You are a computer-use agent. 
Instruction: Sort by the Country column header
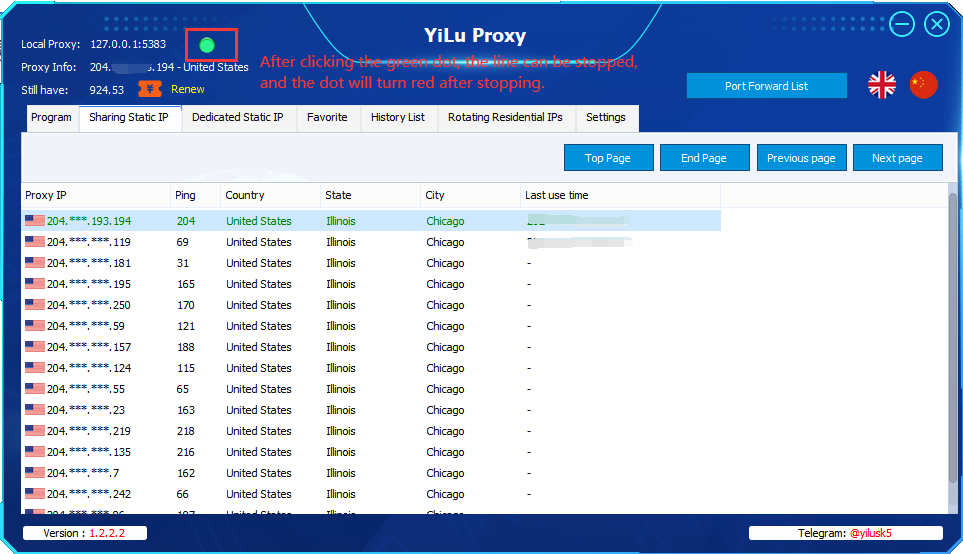[270, 195]
